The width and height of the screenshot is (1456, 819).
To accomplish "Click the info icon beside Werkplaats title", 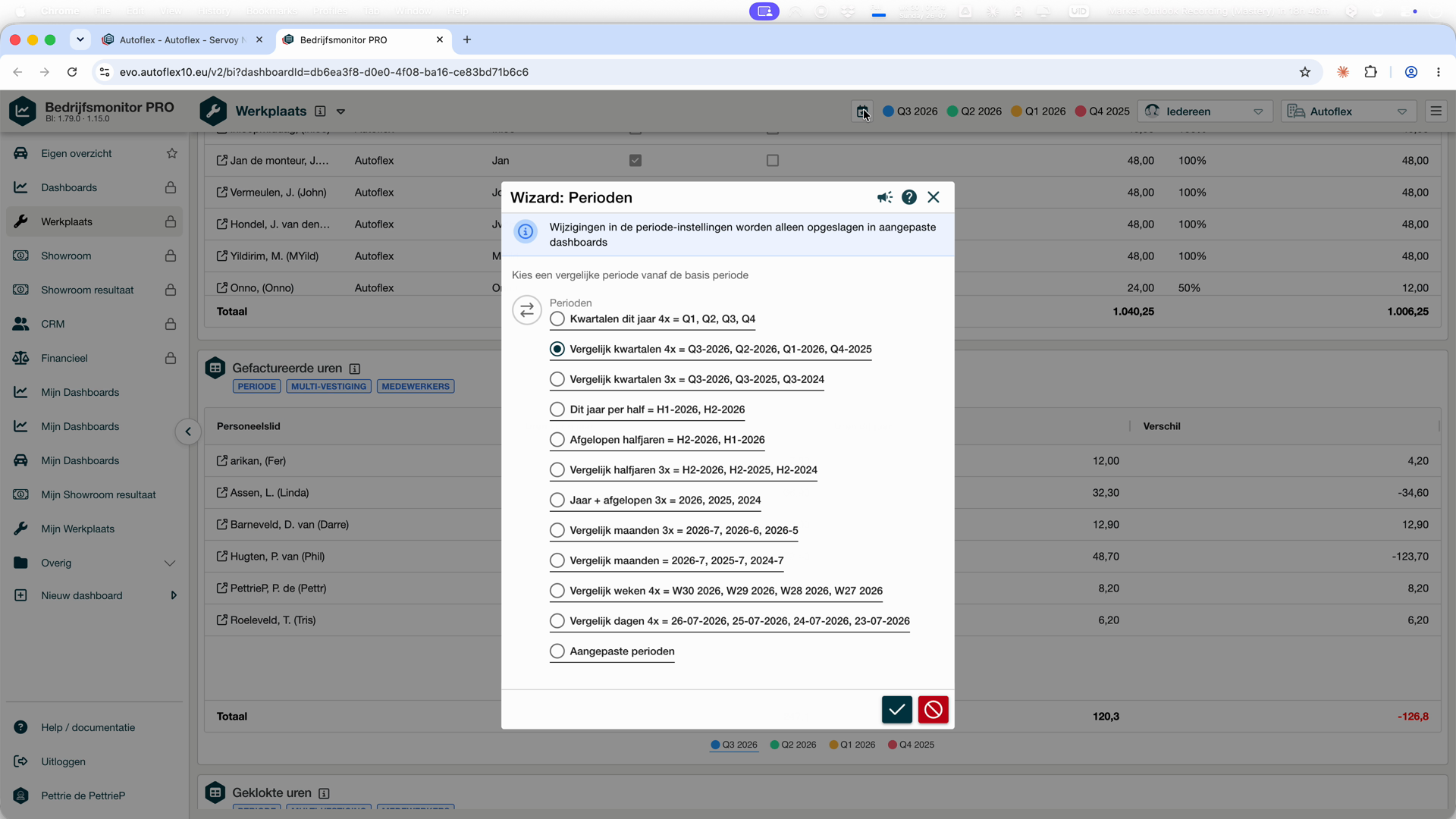I will pyautogui.click(x=321, y=111).
